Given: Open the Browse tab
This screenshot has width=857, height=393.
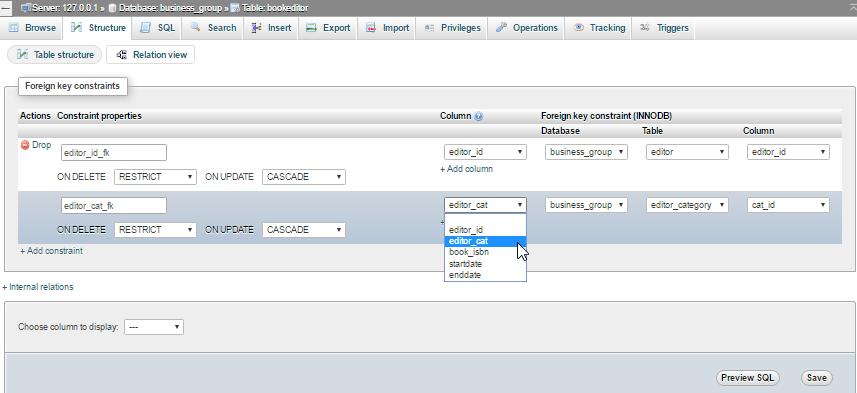Looking at the screenshot, I should [32, 28].
